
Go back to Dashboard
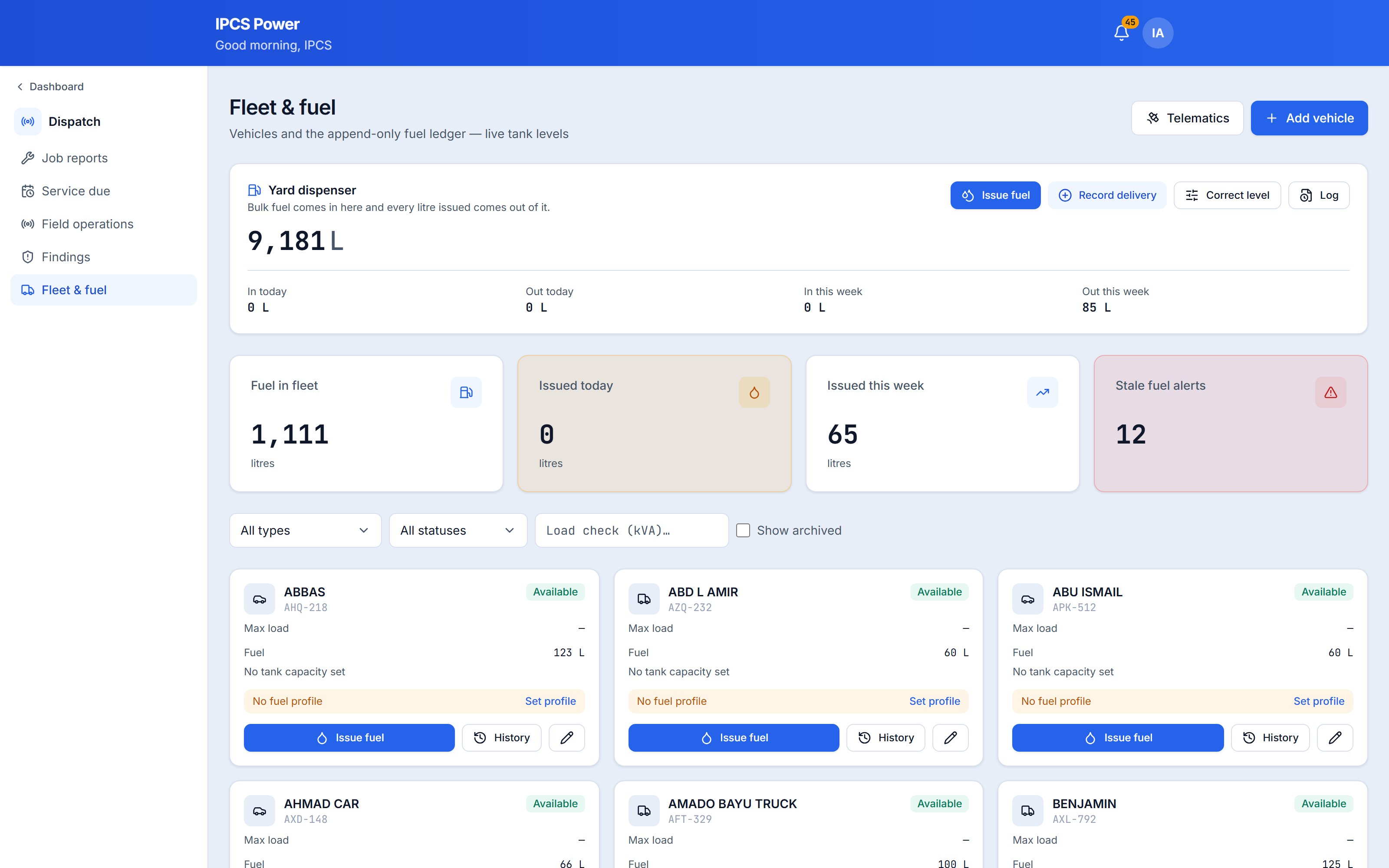pyautogui.click(x=50, y=87)
